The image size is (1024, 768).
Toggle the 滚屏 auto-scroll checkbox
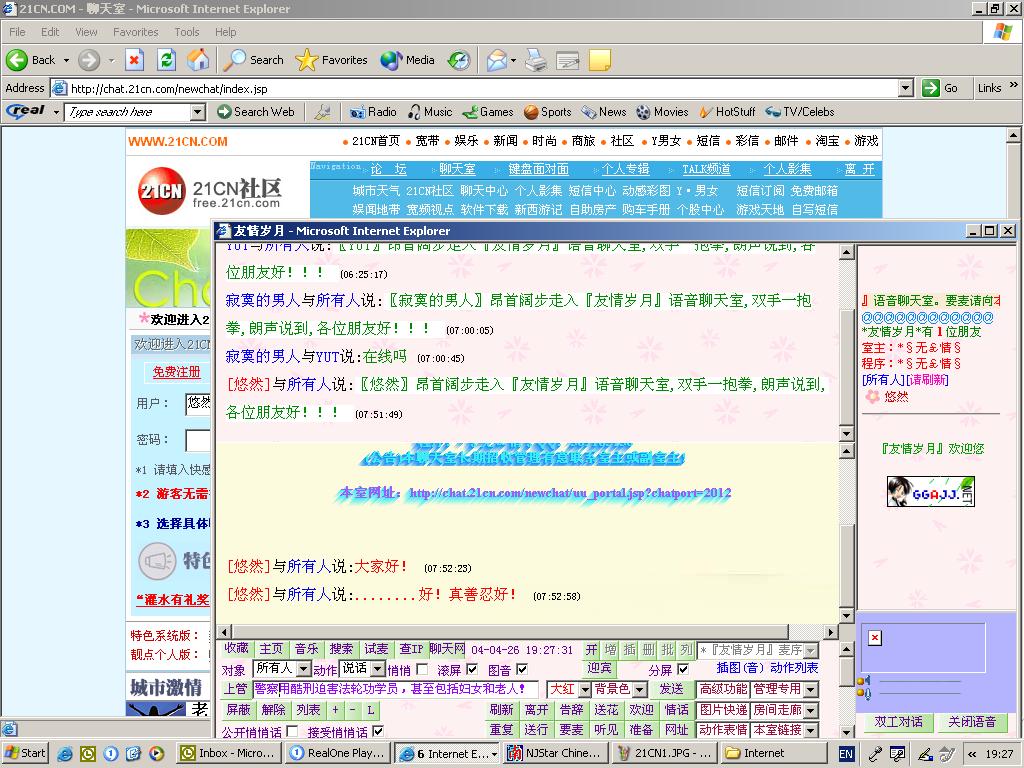pos(472,669)
